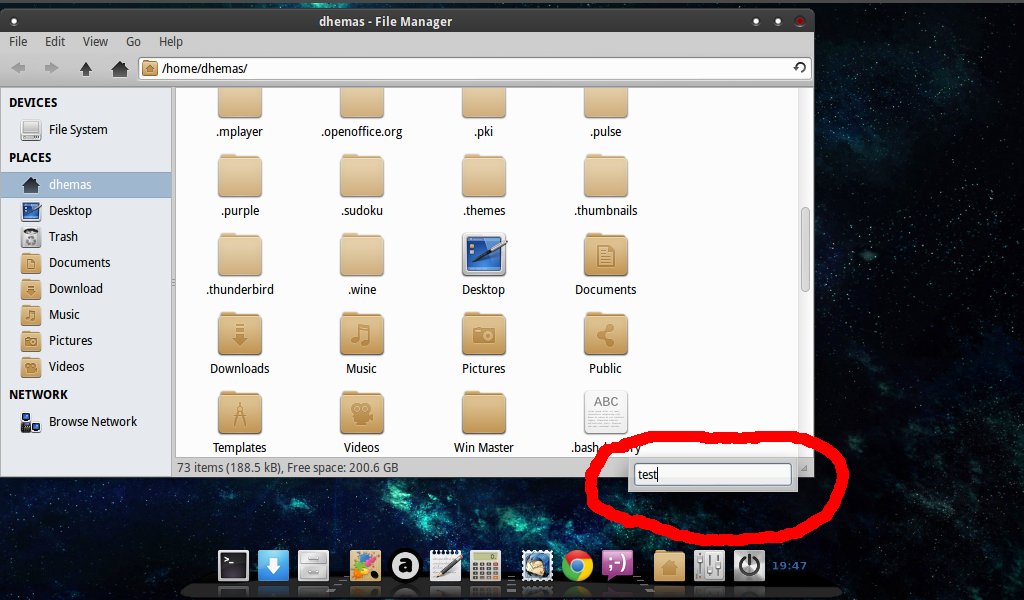This screenshot has height=600, width=1024.
Task: Select the Win Master folder
Action: 483,422
